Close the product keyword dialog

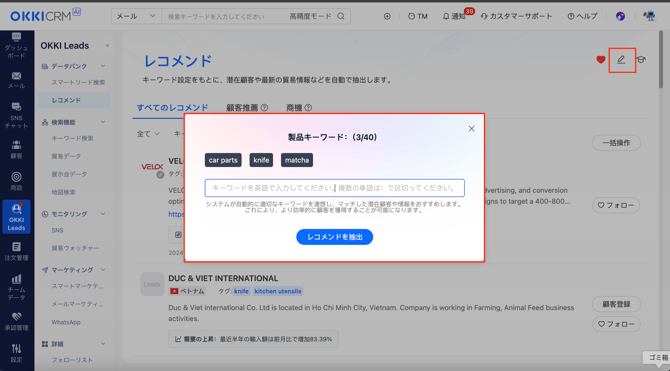[471, 129]
